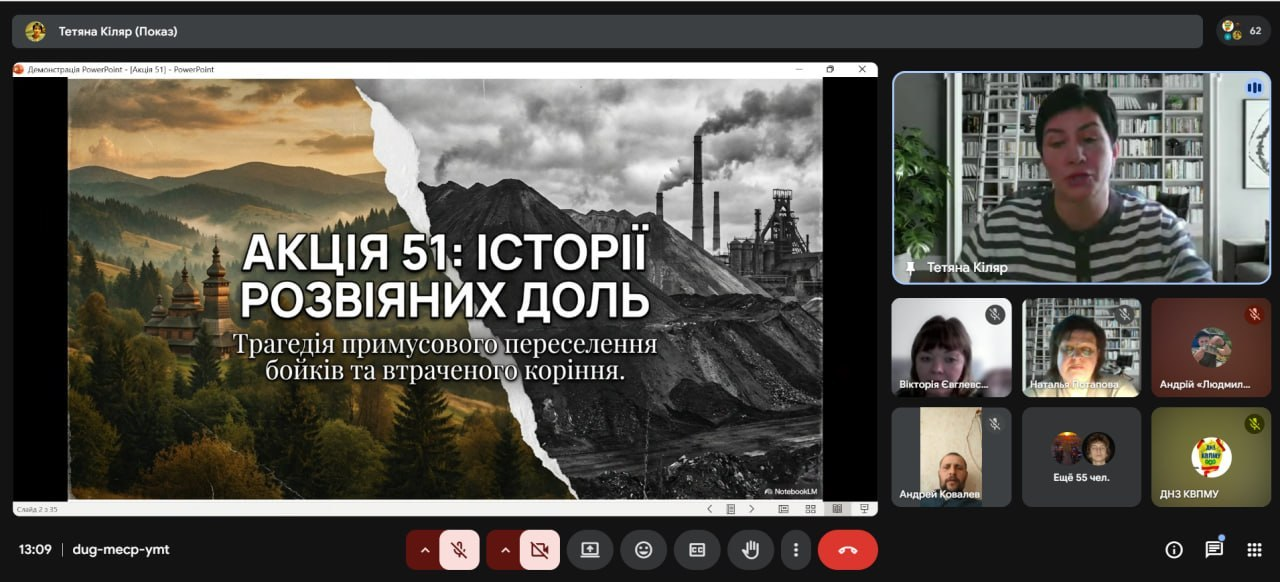Screen dimensions: 1280x582
Task: Raise your hand in the meeting
Action: pos(750,550)
